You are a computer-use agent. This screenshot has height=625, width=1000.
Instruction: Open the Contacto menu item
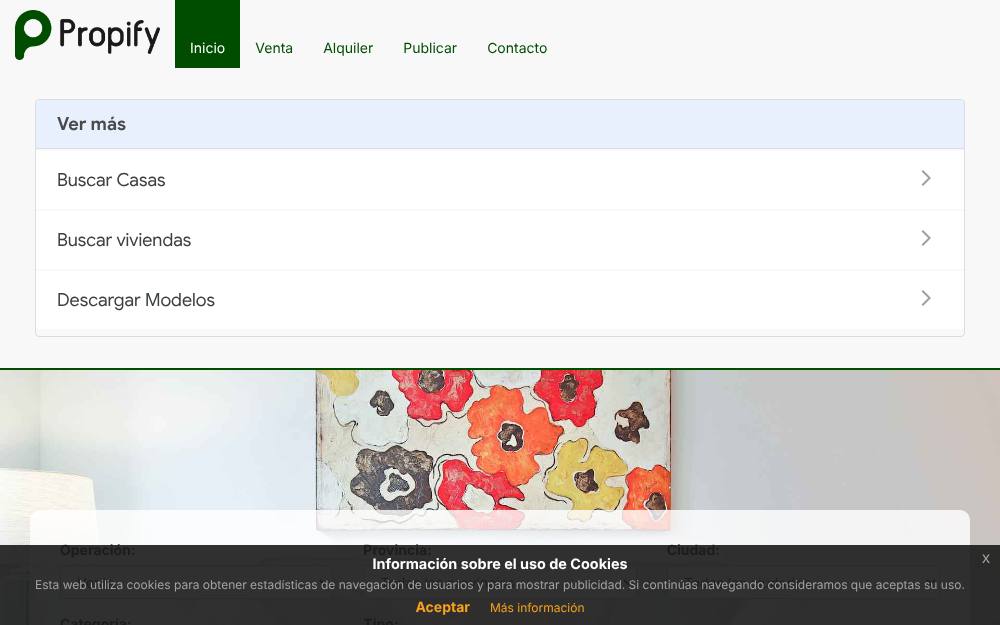pyautogui.click(x=517, y=48)
